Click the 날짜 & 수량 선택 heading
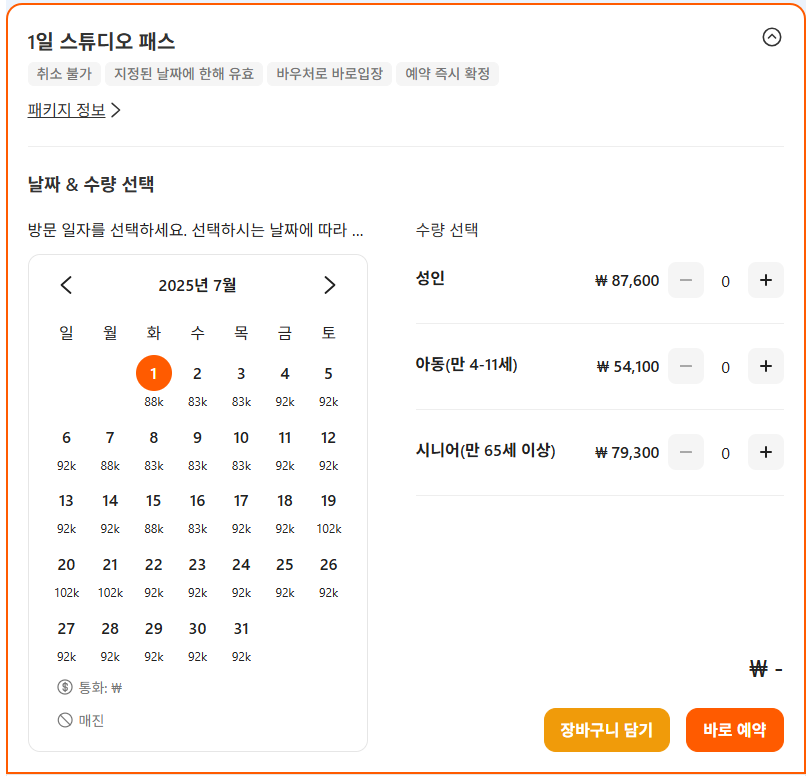806x776 pixels. click(x=91, y=184)
